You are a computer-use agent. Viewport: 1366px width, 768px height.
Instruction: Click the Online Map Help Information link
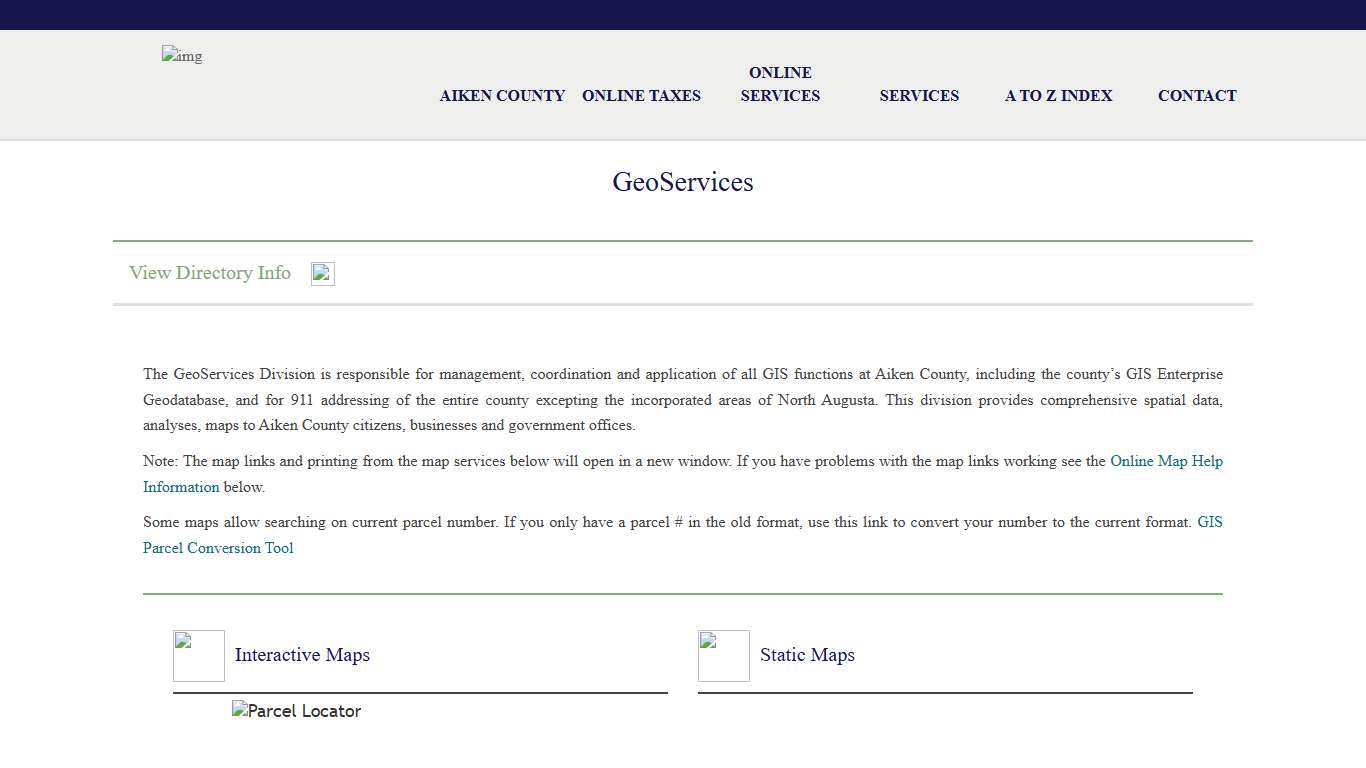point(1166,461)
